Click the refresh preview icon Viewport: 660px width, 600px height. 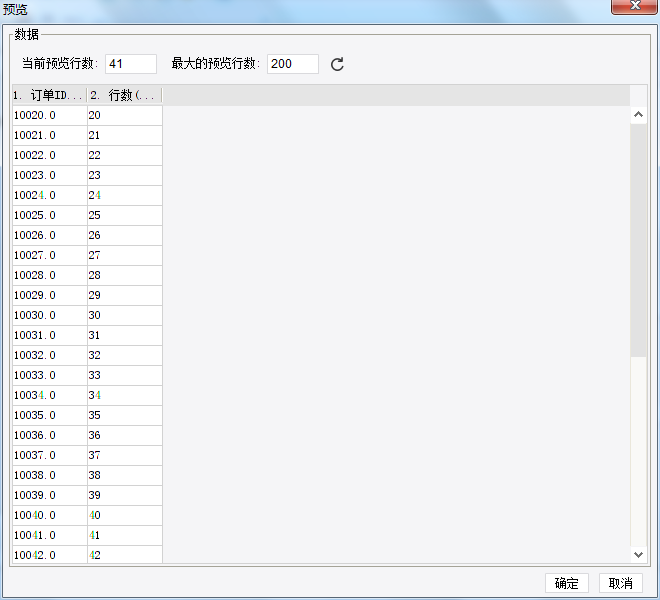[337, 64]
